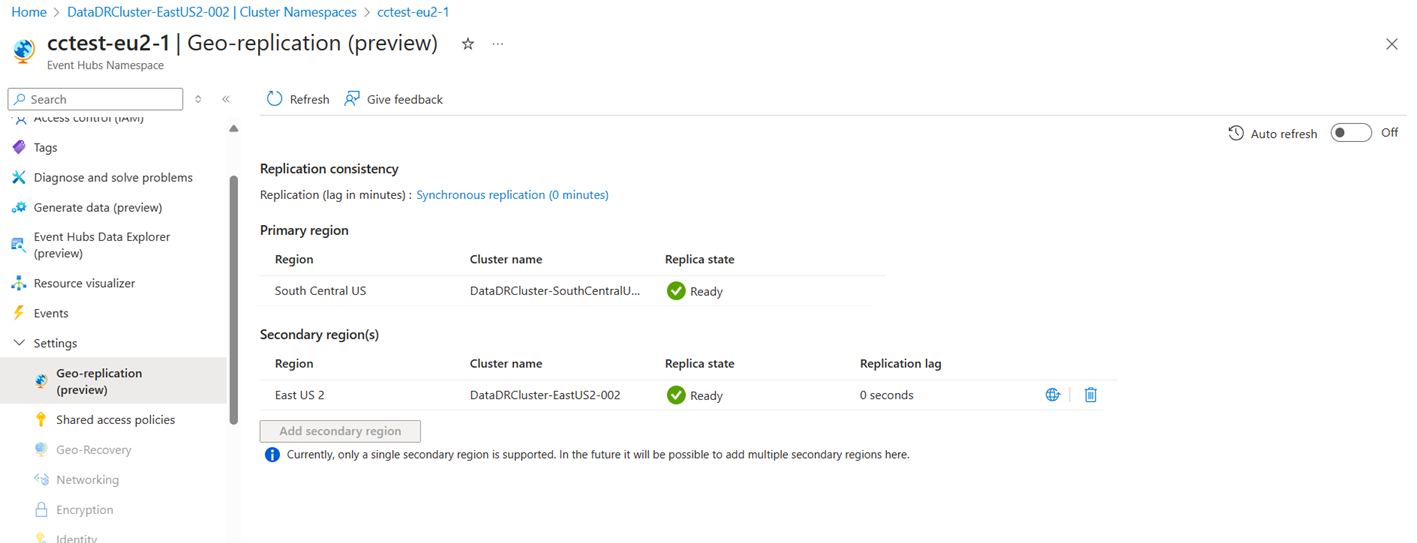Screen dimensions: 1417x543
Task: Click the failover globe icon for East US 2
Action: 1052,395
